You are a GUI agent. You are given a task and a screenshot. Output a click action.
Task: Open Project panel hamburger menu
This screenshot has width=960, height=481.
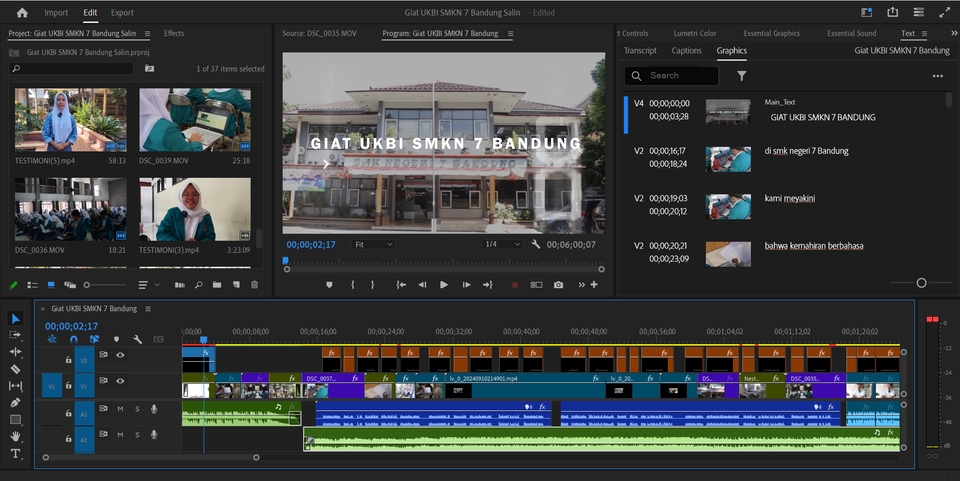tap(147, 33)
